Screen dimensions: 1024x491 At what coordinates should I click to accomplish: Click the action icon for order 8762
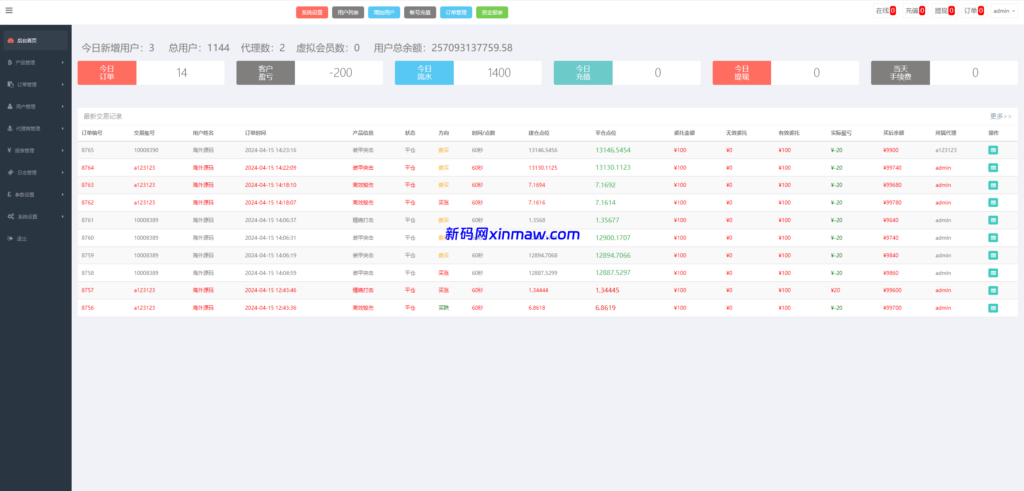(x=993, y=202)
